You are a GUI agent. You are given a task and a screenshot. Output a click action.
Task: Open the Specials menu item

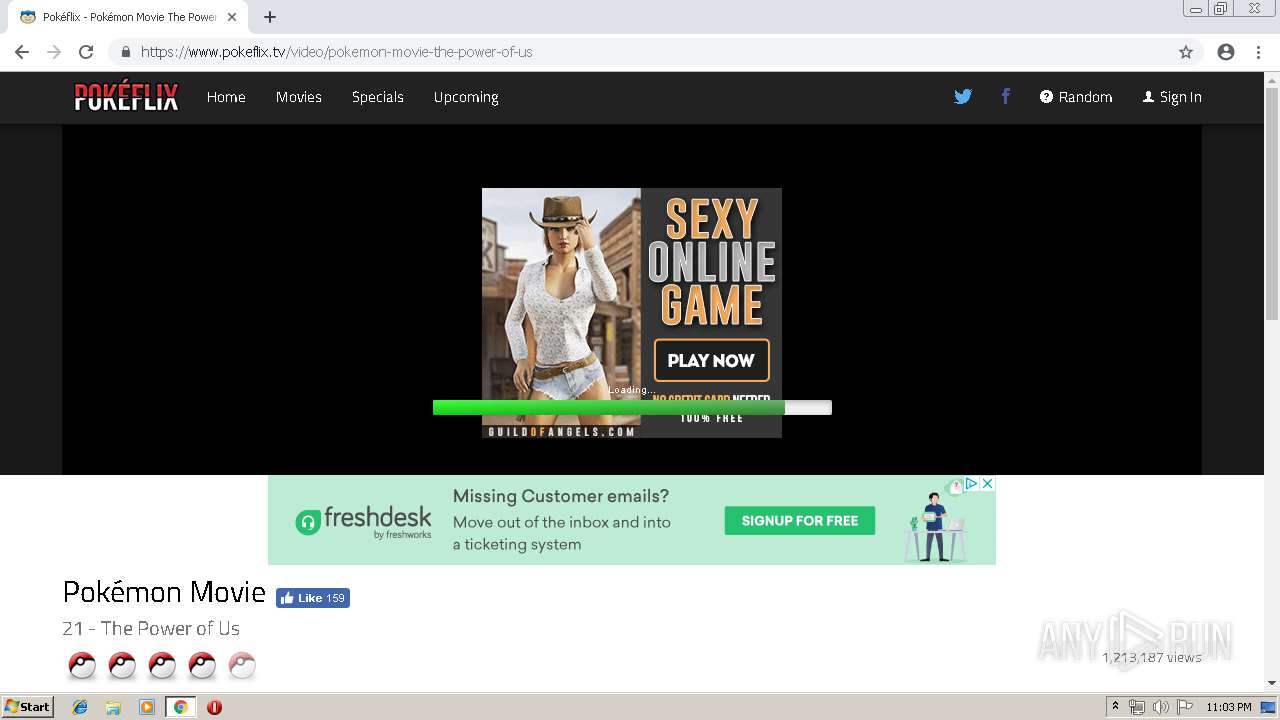(378, 97)
